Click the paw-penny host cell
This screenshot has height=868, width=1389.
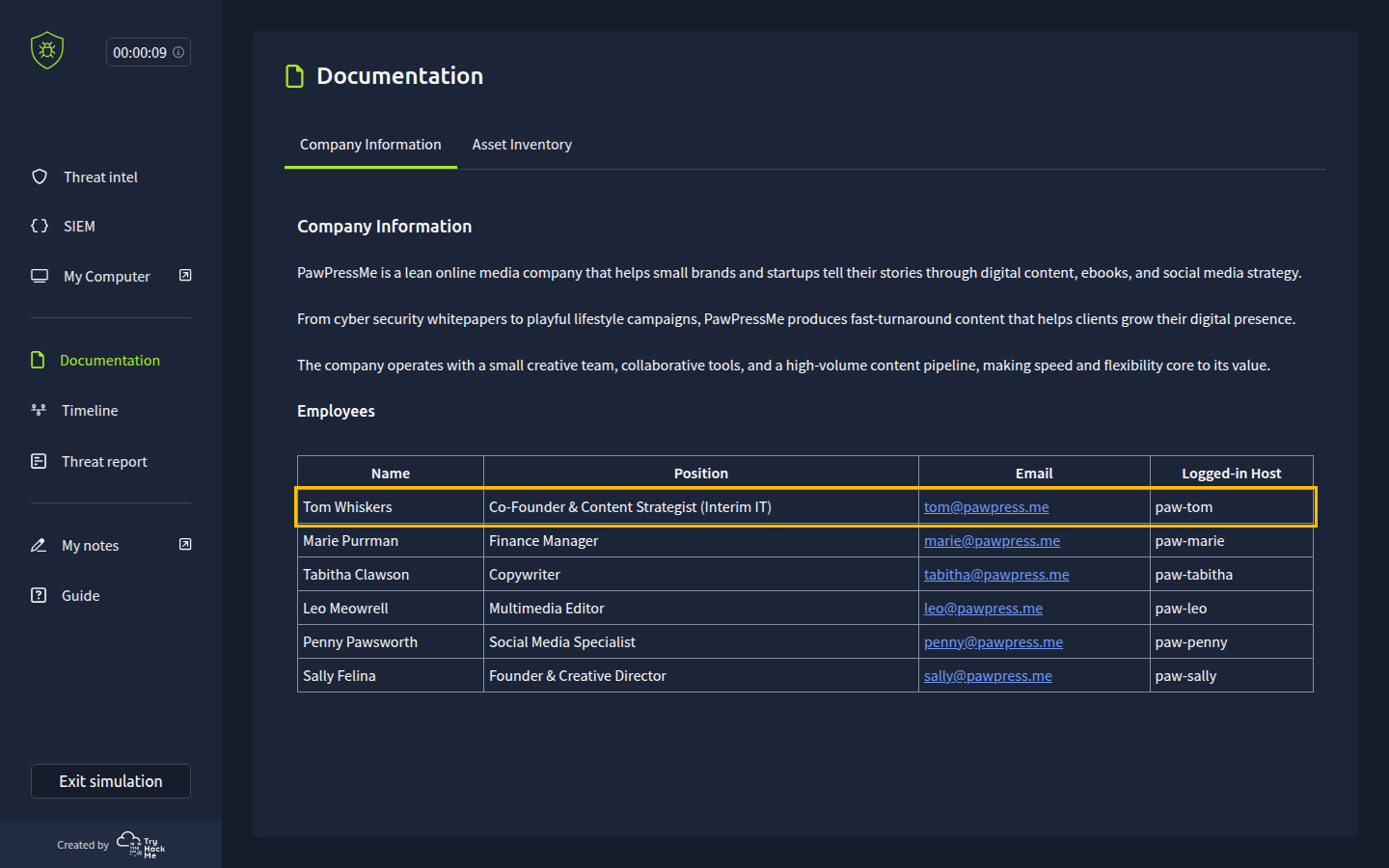[x=1232, y=642]
